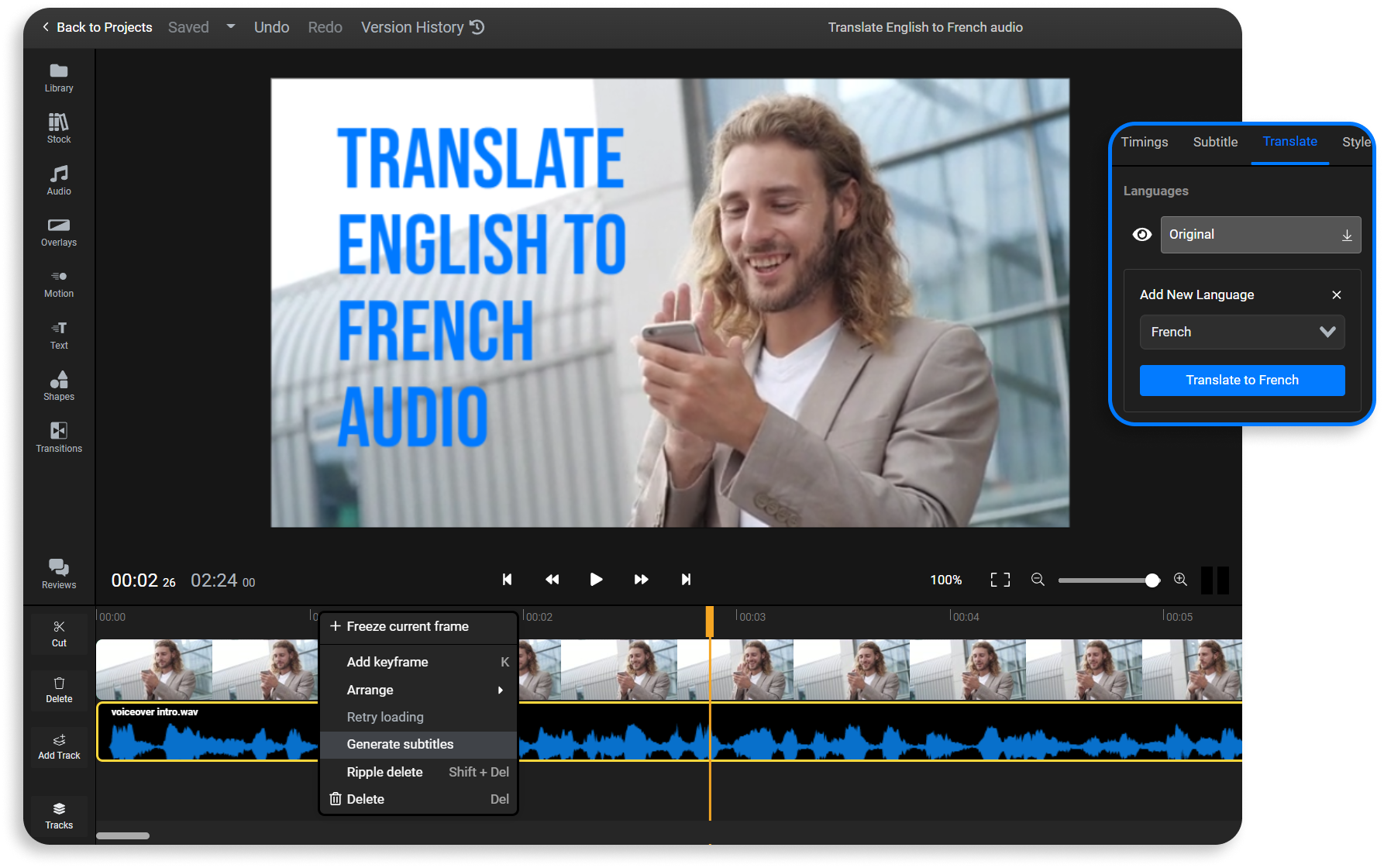Screen dimensions: 1384x868
Task: Fast forward the playback
Action: tap(641, 580)
